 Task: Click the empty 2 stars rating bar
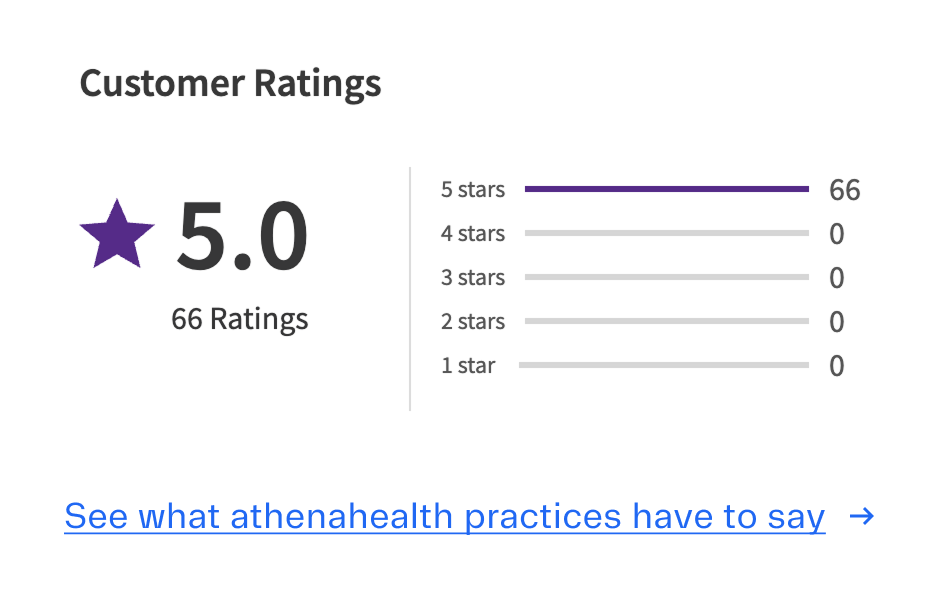(x=665, y=321)
